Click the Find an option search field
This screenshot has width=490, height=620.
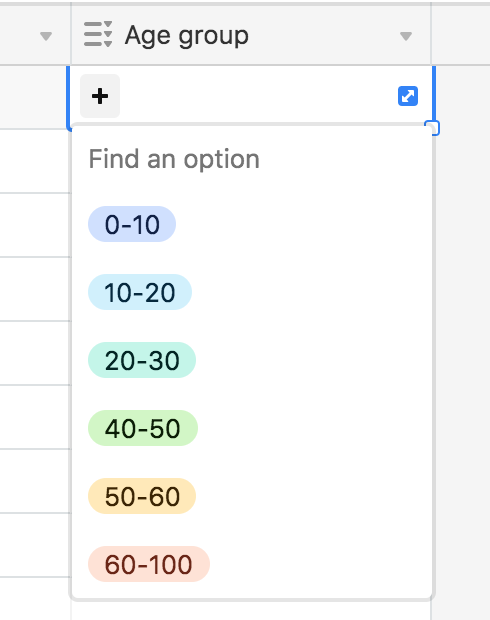[252, 159]
